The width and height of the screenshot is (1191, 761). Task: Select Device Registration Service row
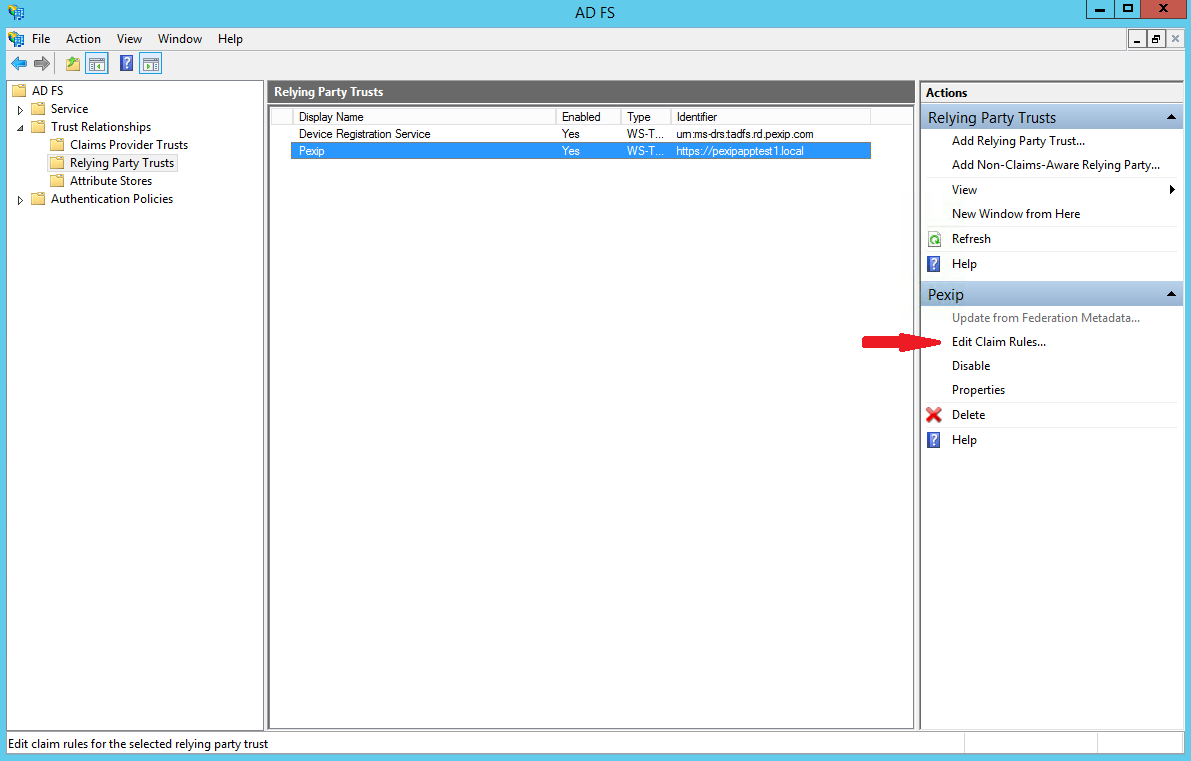[364, 134]
